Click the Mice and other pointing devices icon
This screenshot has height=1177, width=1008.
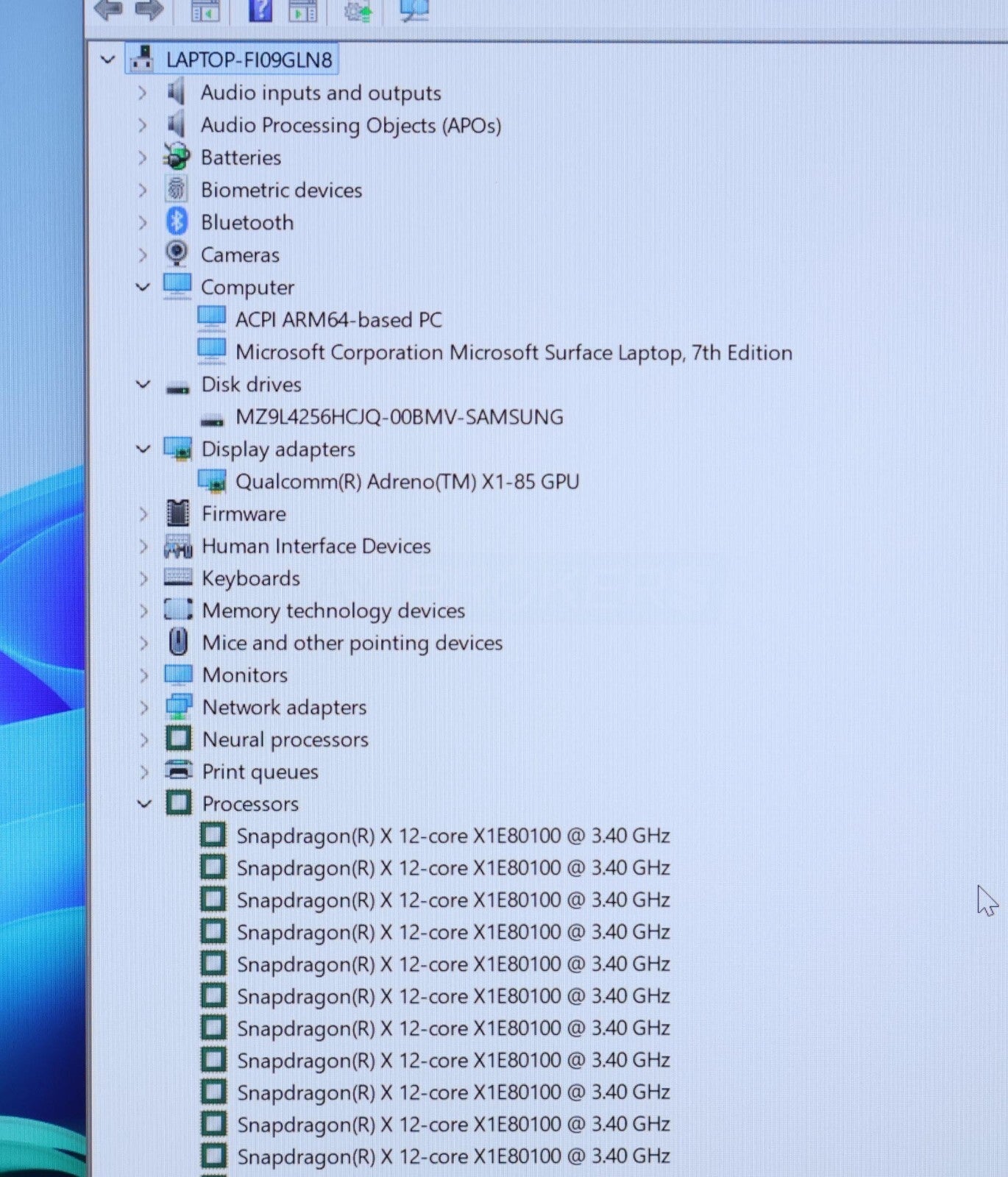(x=178, y=642)
